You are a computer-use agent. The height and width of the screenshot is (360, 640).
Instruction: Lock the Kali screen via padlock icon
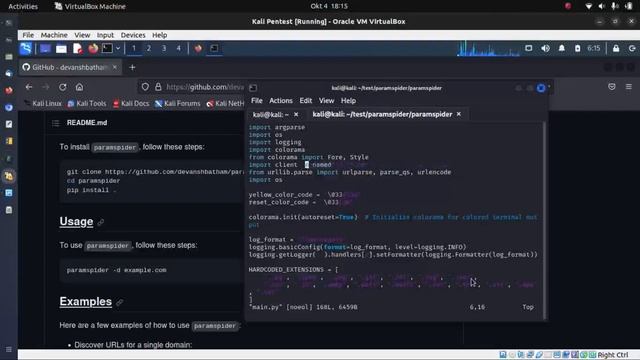(x=616, y=48)
